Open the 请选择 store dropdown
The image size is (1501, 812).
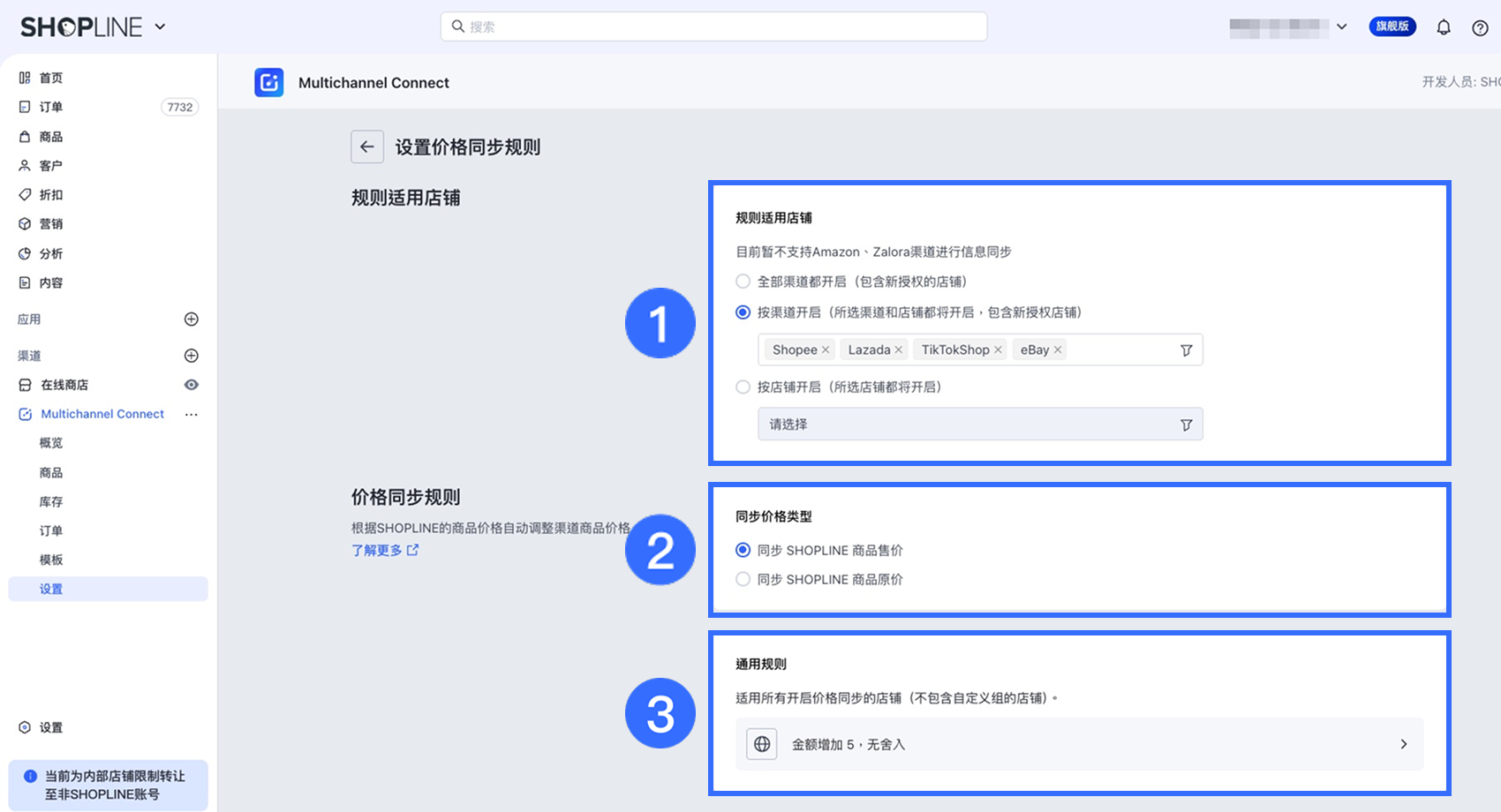point(980,425)
